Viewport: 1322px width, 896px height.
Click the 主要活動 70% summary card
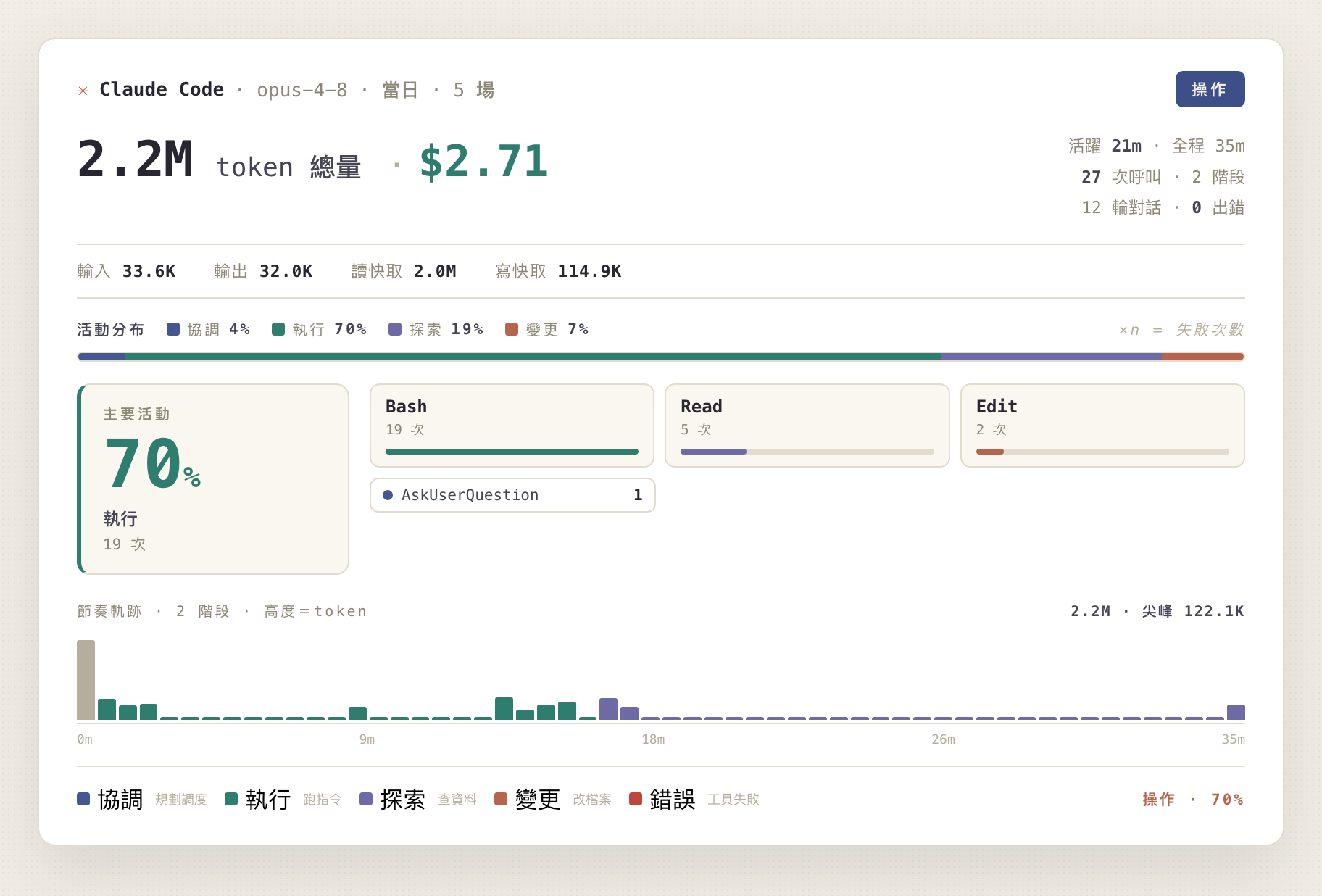click(x=213, y=479)
